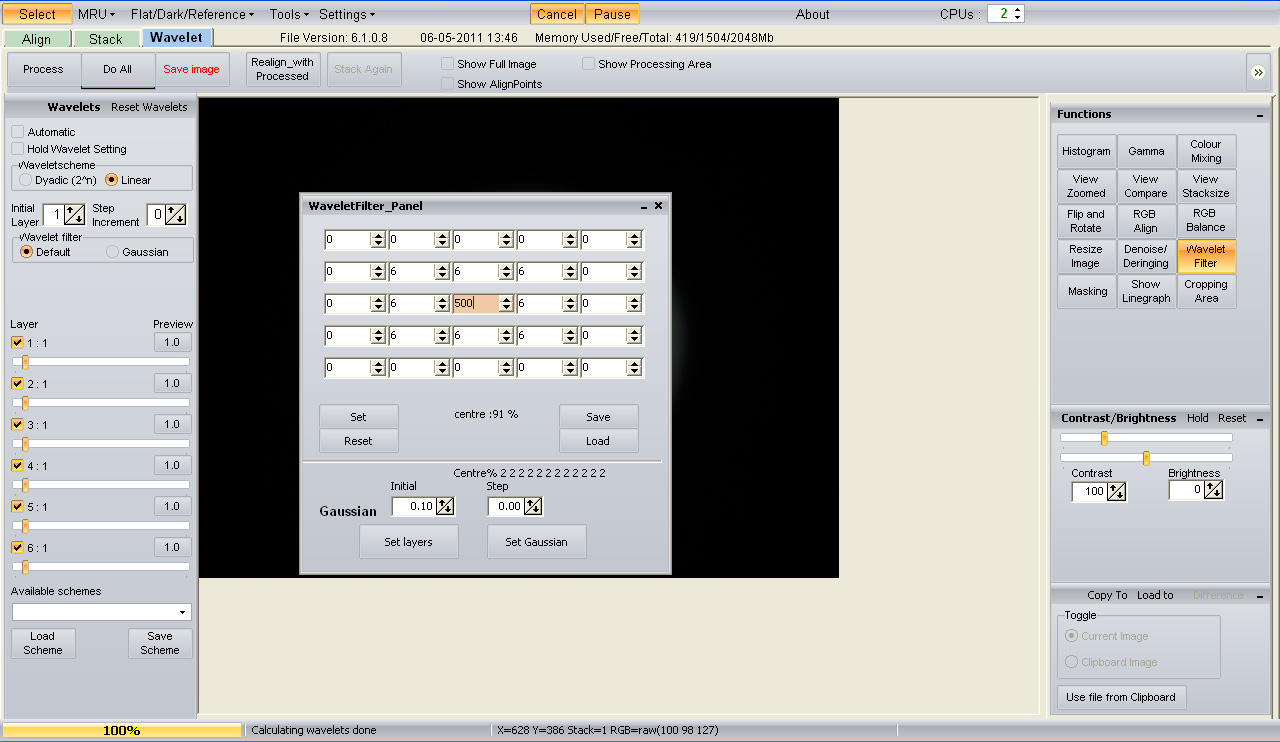The image size is (1280, 742).
Task: Open the Settings menu
Action: tap(346, 14)
